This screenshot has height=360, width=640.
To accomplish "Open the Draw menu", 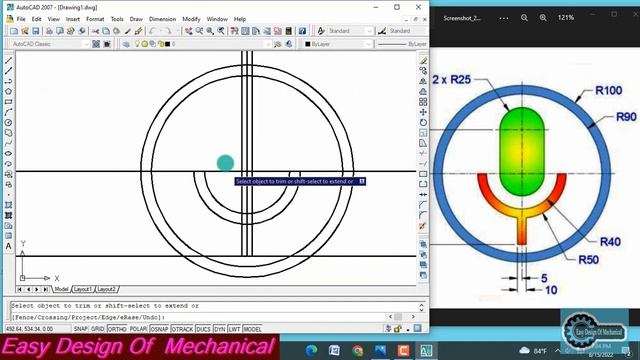I will pos(136,19).
